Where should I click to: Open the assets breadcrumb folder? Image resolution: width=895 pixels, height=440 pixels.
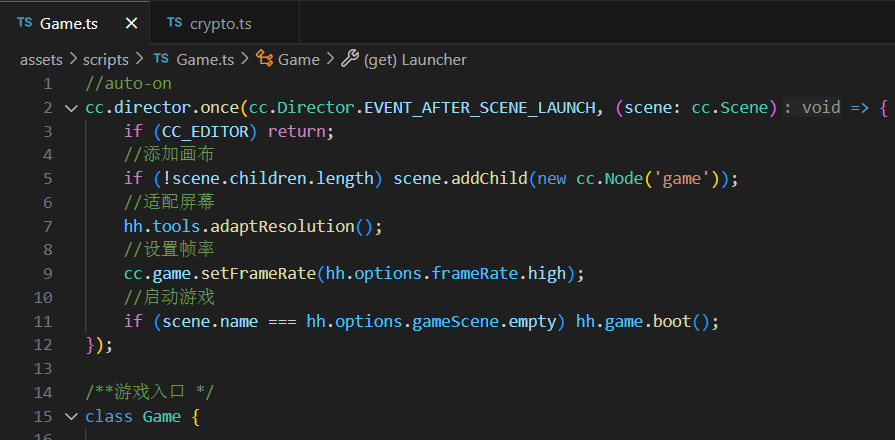42,60
